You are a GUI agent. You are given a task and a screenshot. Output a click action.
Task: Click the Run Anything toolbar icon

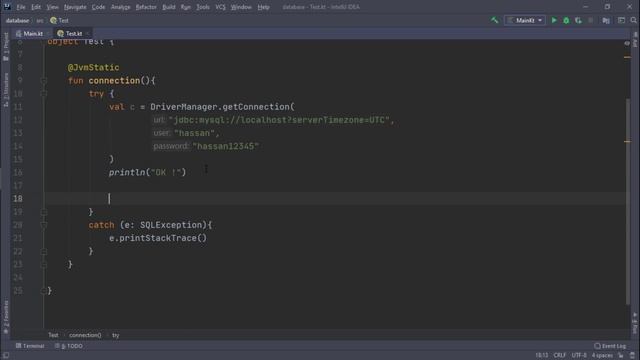click(621, 20)
